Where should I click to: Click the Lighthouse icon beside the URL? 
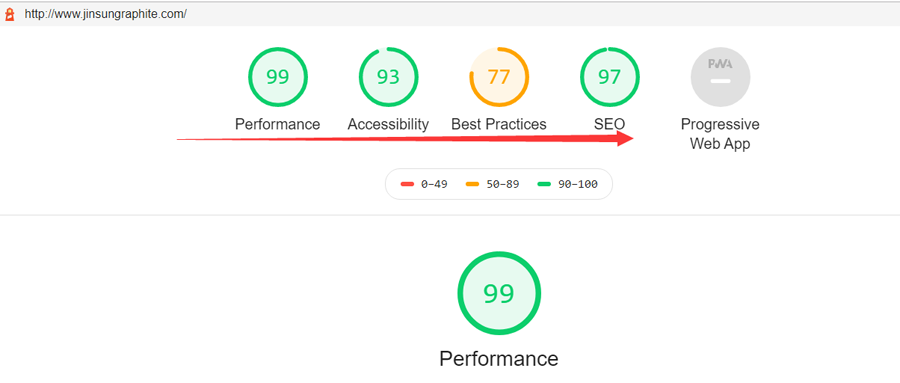click(9, 14)
